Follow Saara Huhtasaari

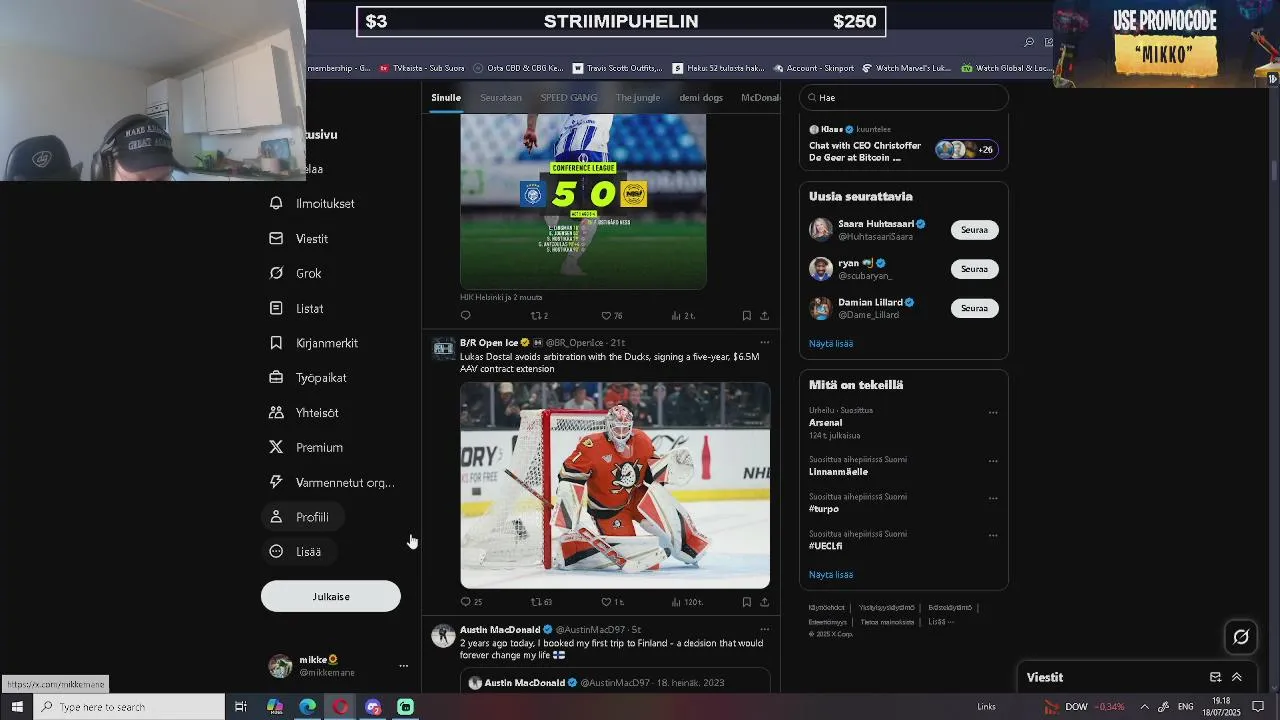[974, 230]
